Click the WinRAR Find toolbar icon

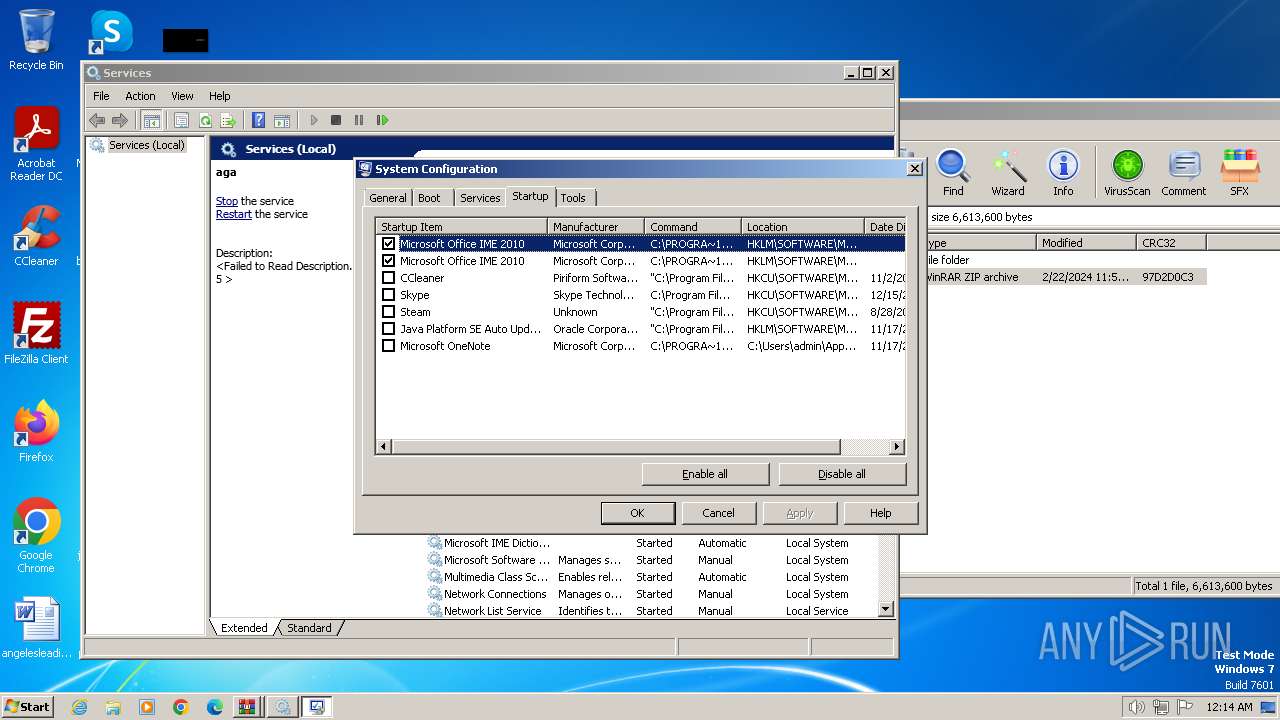click(x=953, y=172)
